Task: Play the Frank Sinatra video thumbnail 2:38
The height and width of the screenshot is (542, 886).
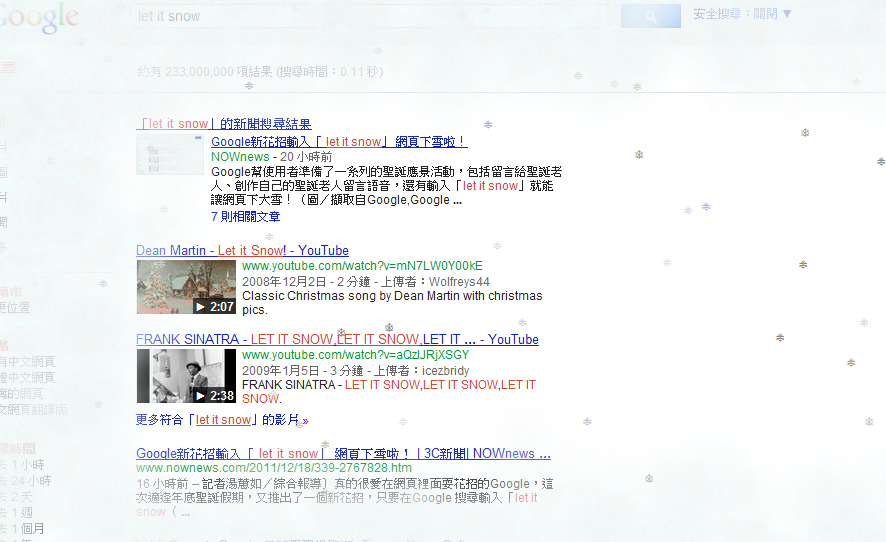Action: coord(186,376)
